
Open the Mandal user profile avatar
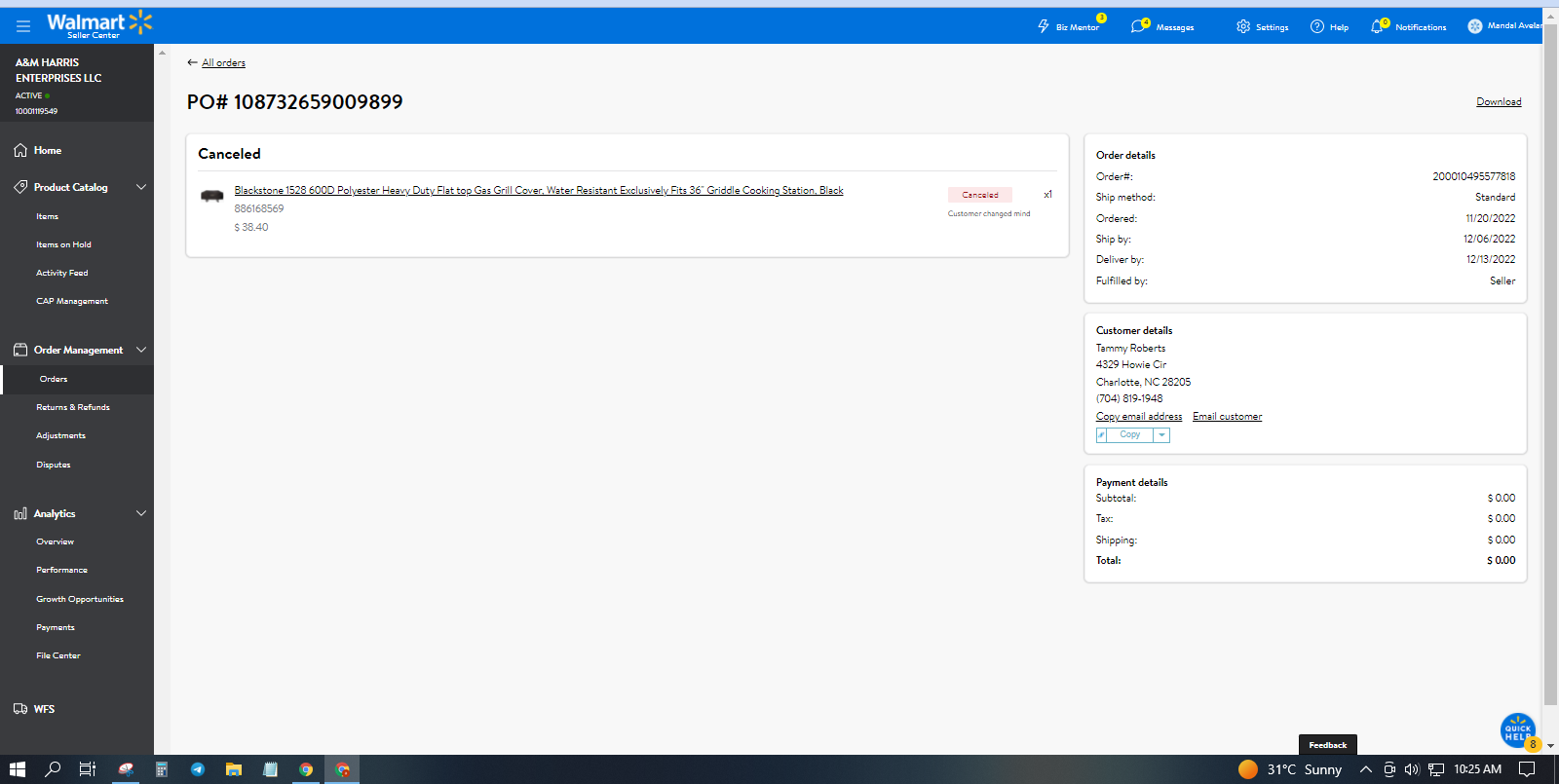click(x=1475, y=26)
